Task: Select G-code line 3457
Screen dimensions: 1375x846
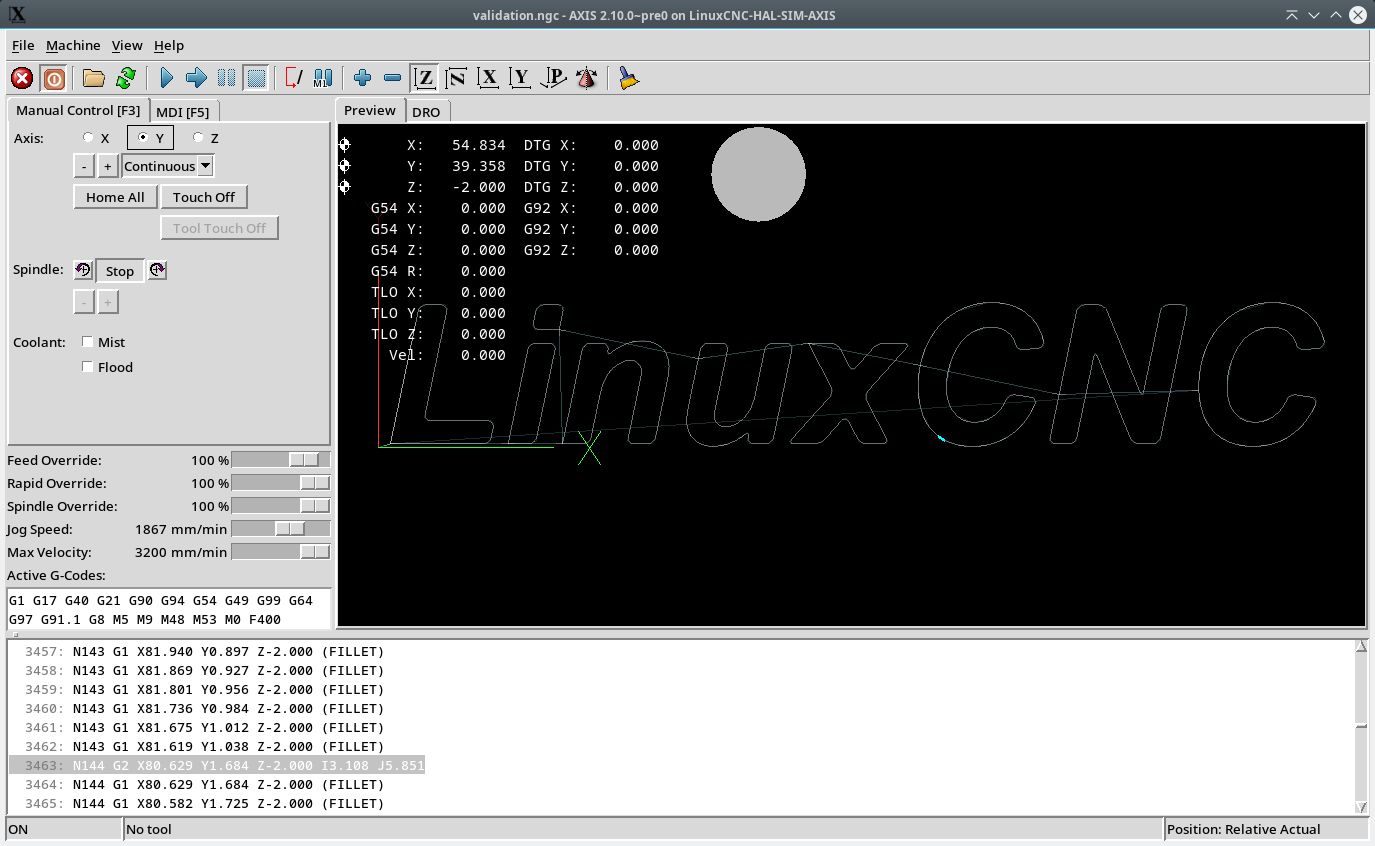Action: (205, 651)
